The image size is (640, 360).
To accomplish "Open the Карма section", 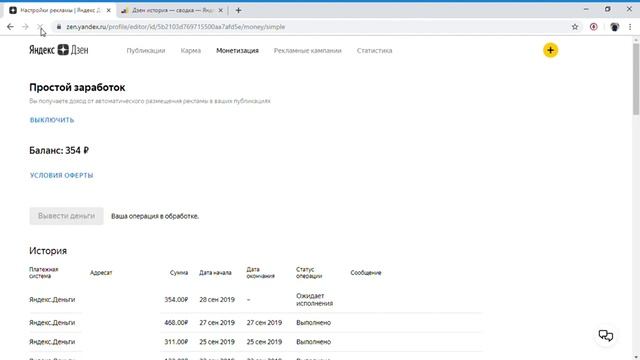I will 191,51.
